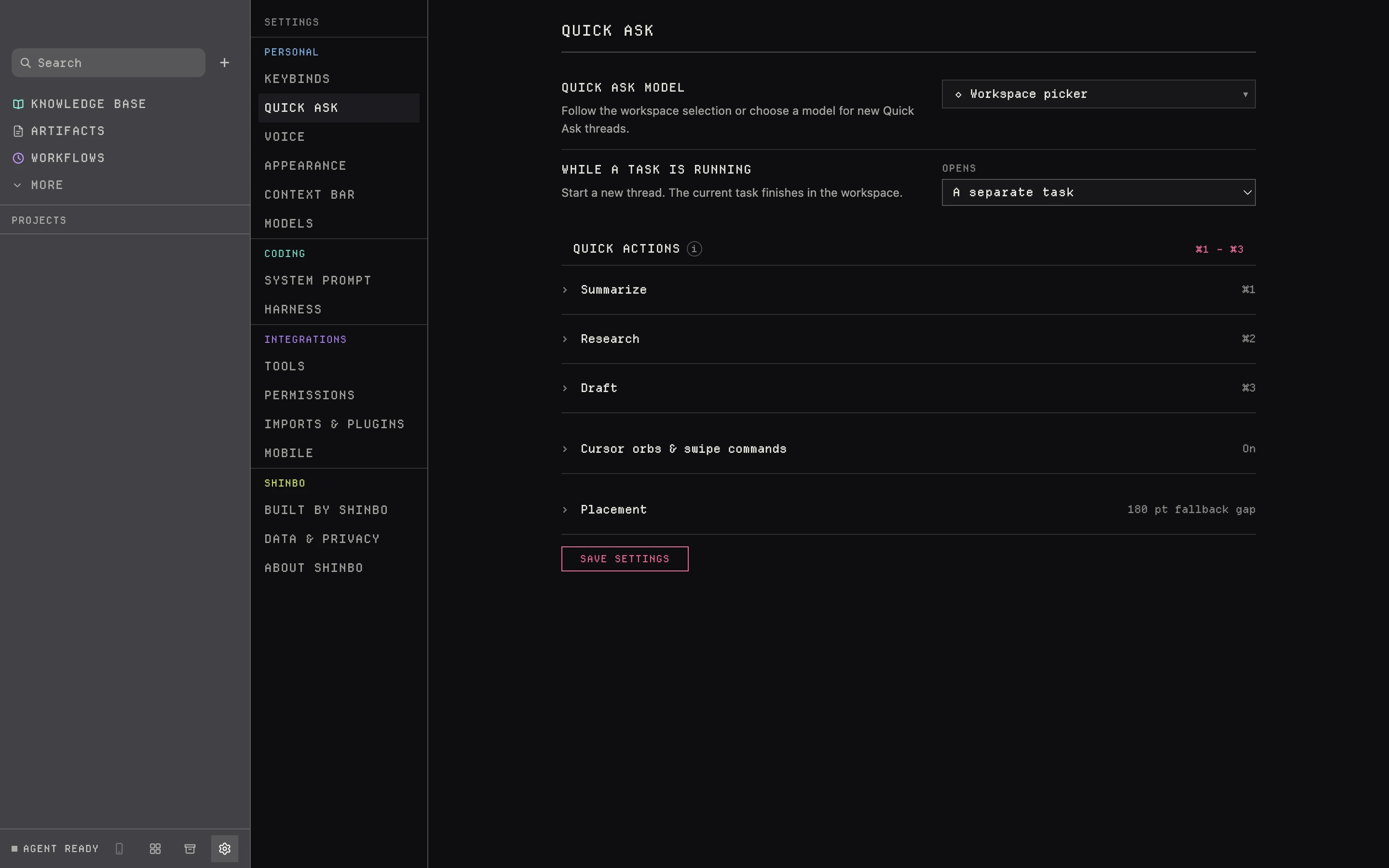The image size is (1389, 868).
Task: Open Imports & Plugins settings
Action: coord(339,424)
